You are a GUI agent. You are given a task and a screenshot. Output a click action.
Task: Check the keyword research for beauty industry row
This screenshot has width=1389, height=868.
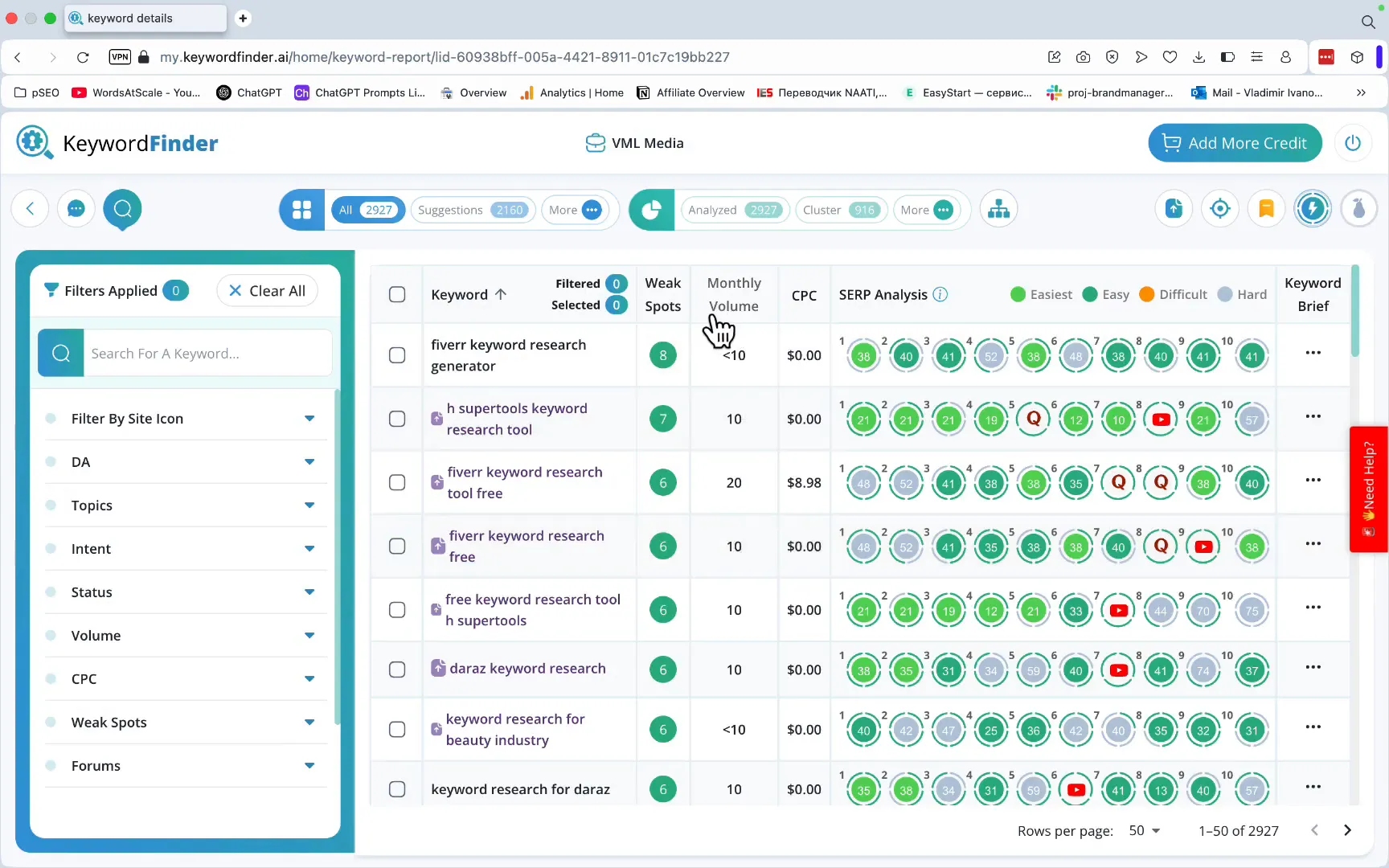(397, 730)
